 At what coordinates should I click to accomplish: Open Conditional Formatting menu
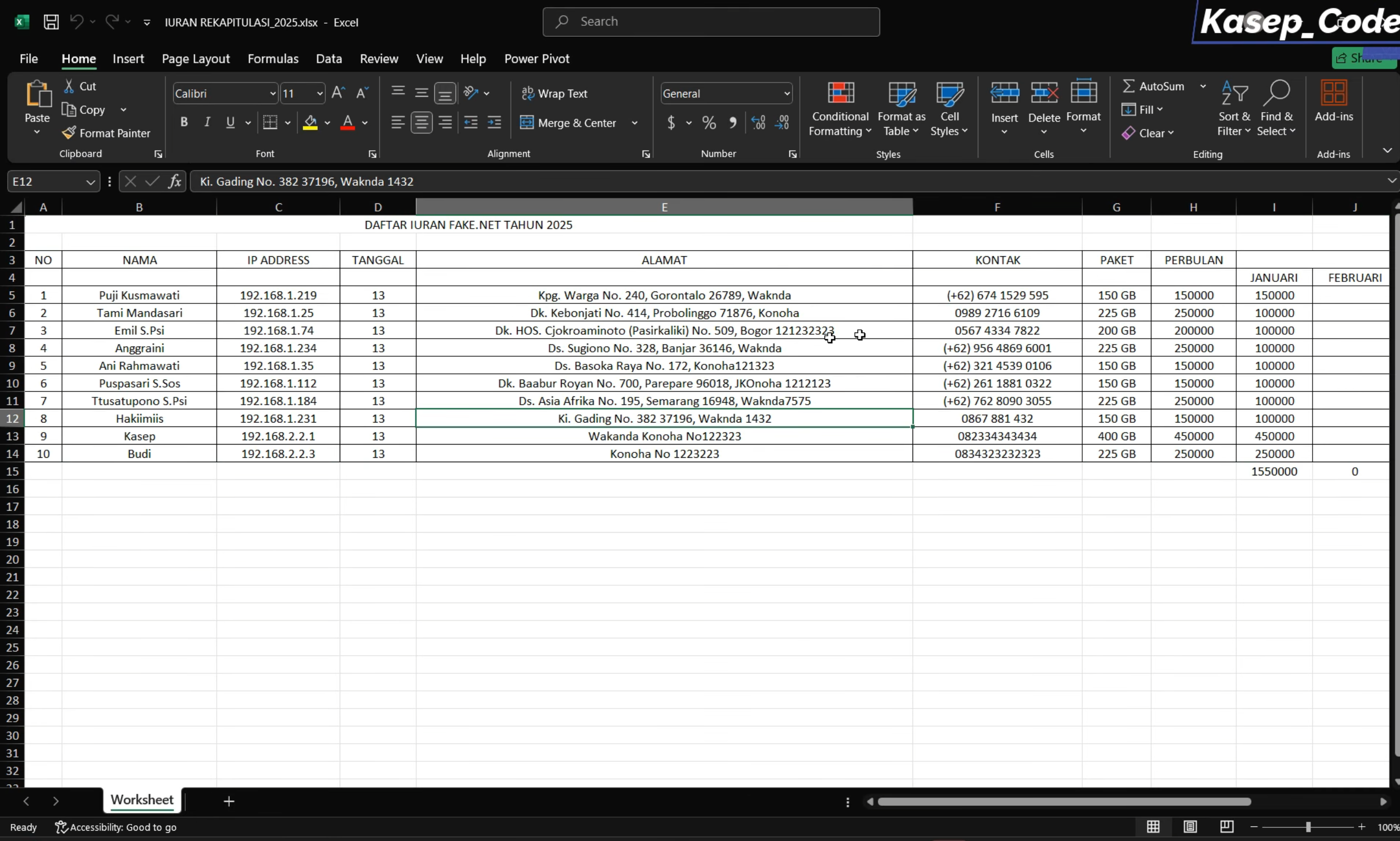(x=840, y=109)
